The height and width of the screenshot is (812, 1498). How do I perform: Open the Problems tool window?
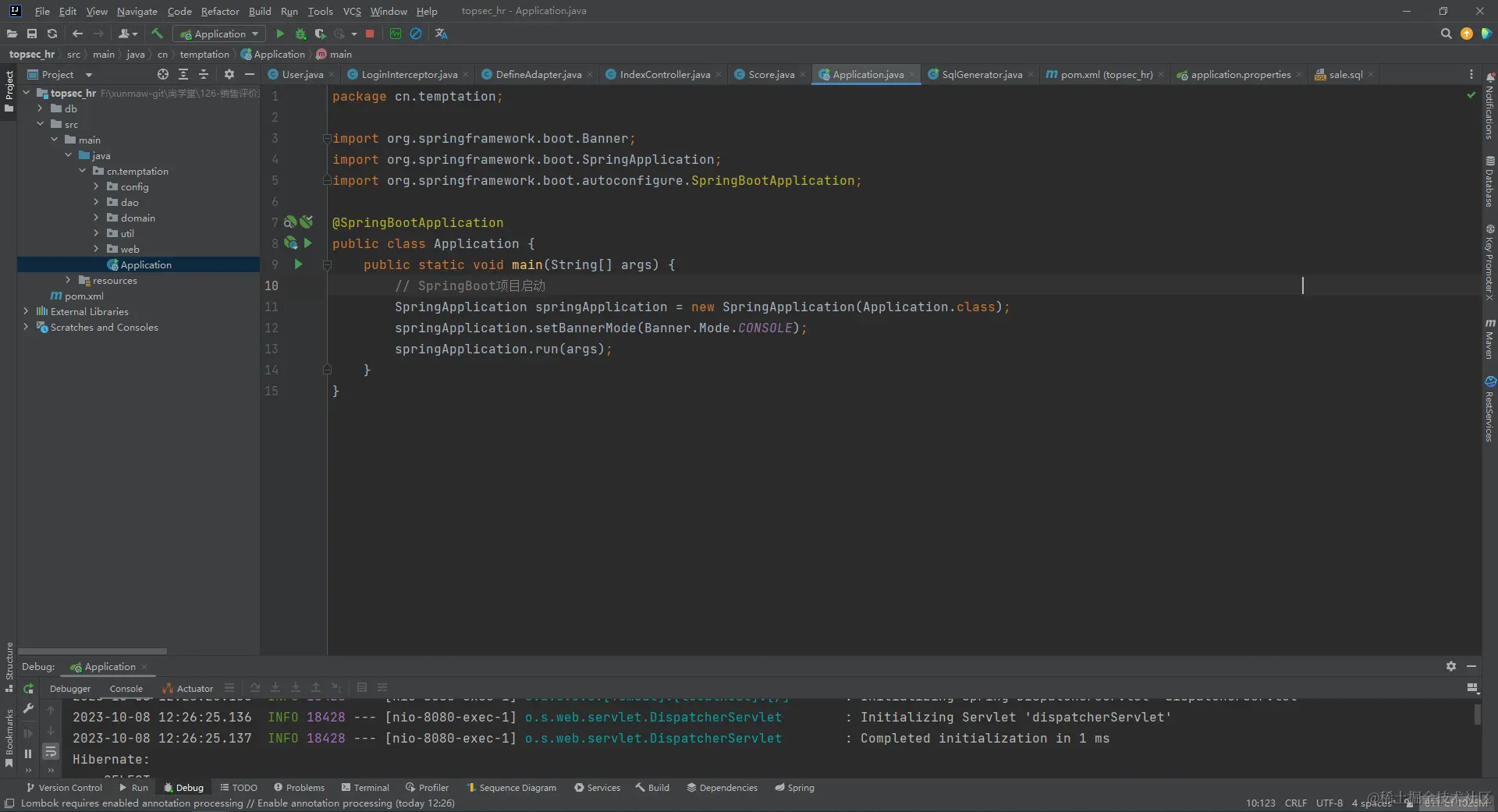pos(299,787)
